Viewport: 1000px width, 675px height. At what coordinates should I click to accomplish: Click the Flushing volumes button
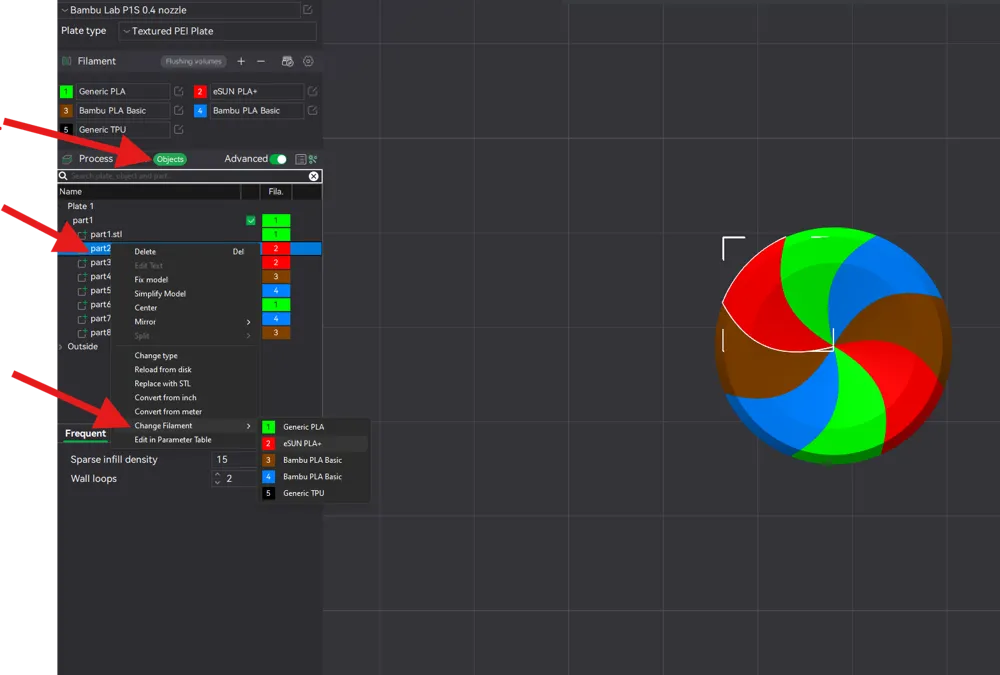pos(193,61)
